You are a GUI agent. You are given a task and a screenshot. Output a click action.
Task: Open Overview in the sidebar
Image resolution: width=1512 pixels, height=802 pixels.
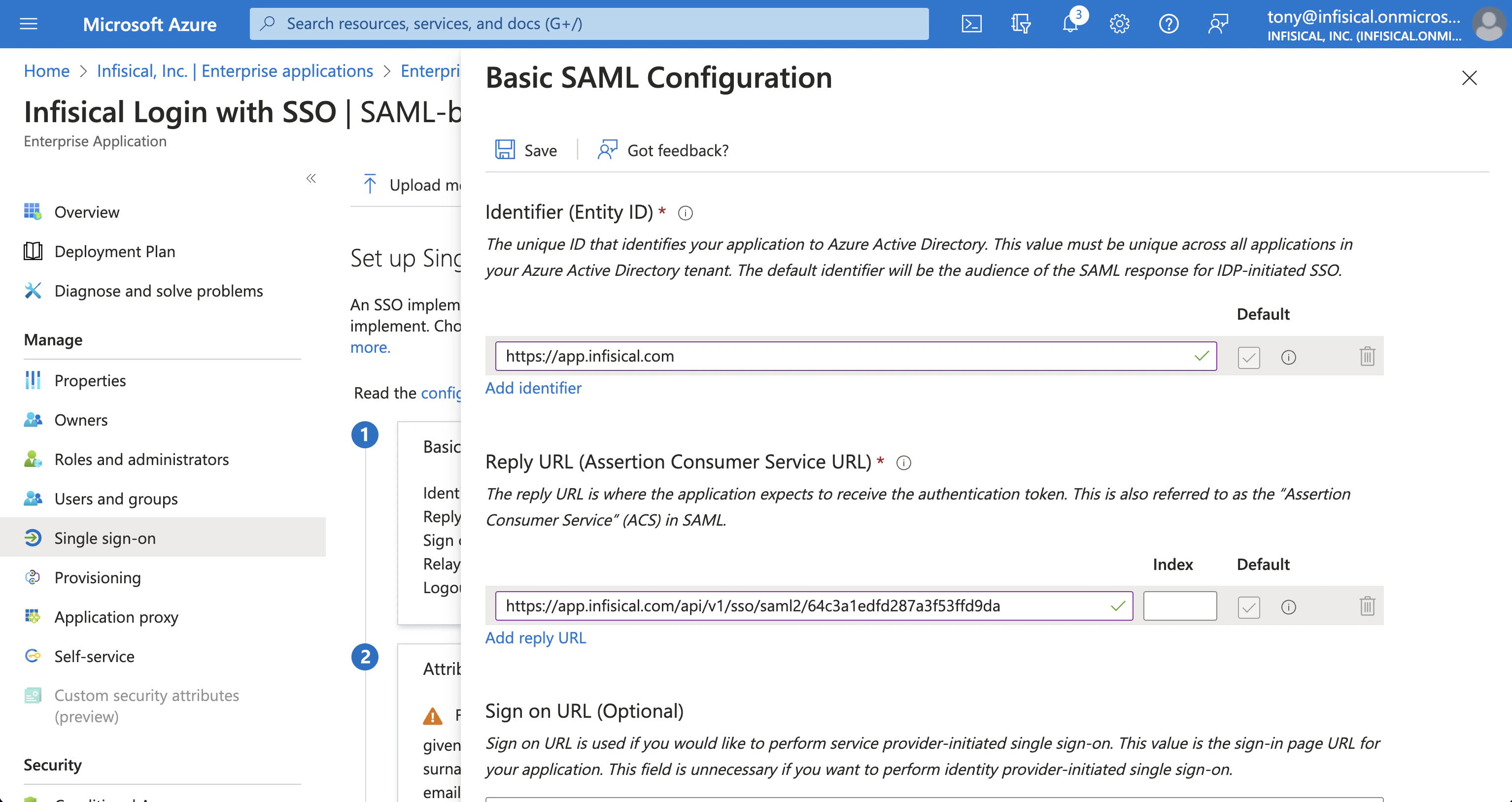[86, 212]
